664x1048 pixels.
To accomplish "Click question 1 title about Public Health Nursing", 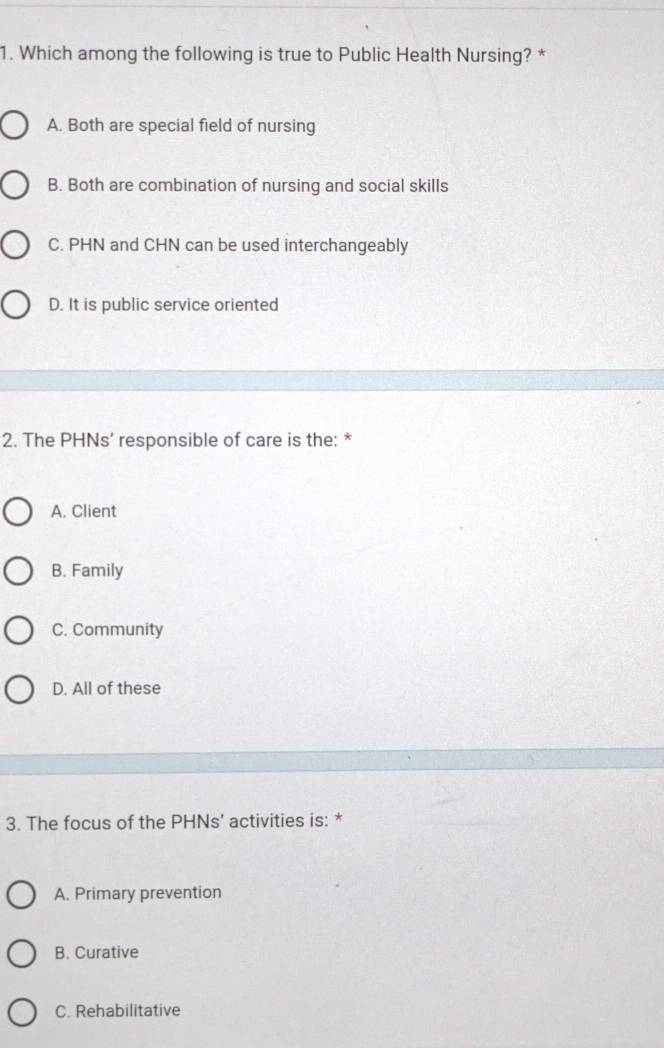I will (x=273, y=54).
